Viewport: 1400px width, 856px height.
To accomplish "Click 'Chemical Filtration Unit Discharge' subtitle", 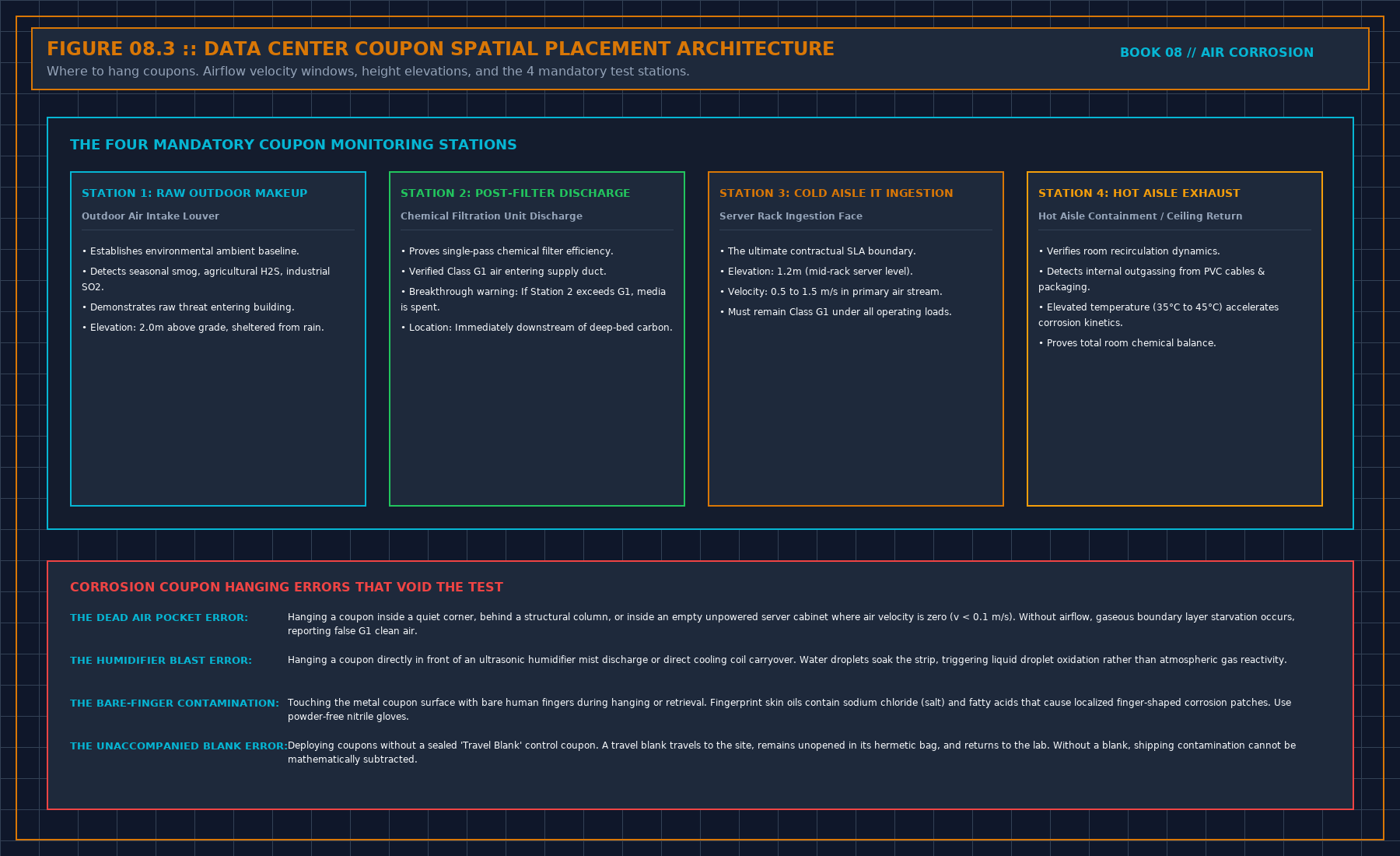I will tap(492, 216).
